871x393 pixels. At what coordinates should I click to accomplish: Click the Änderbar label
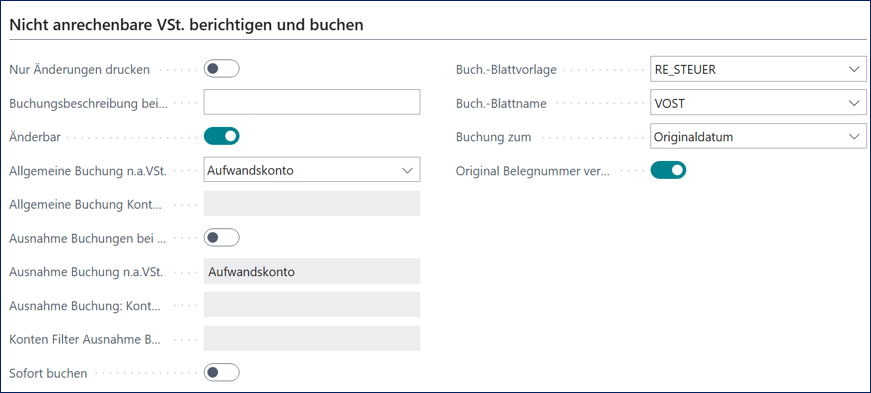tap(36, 137)
